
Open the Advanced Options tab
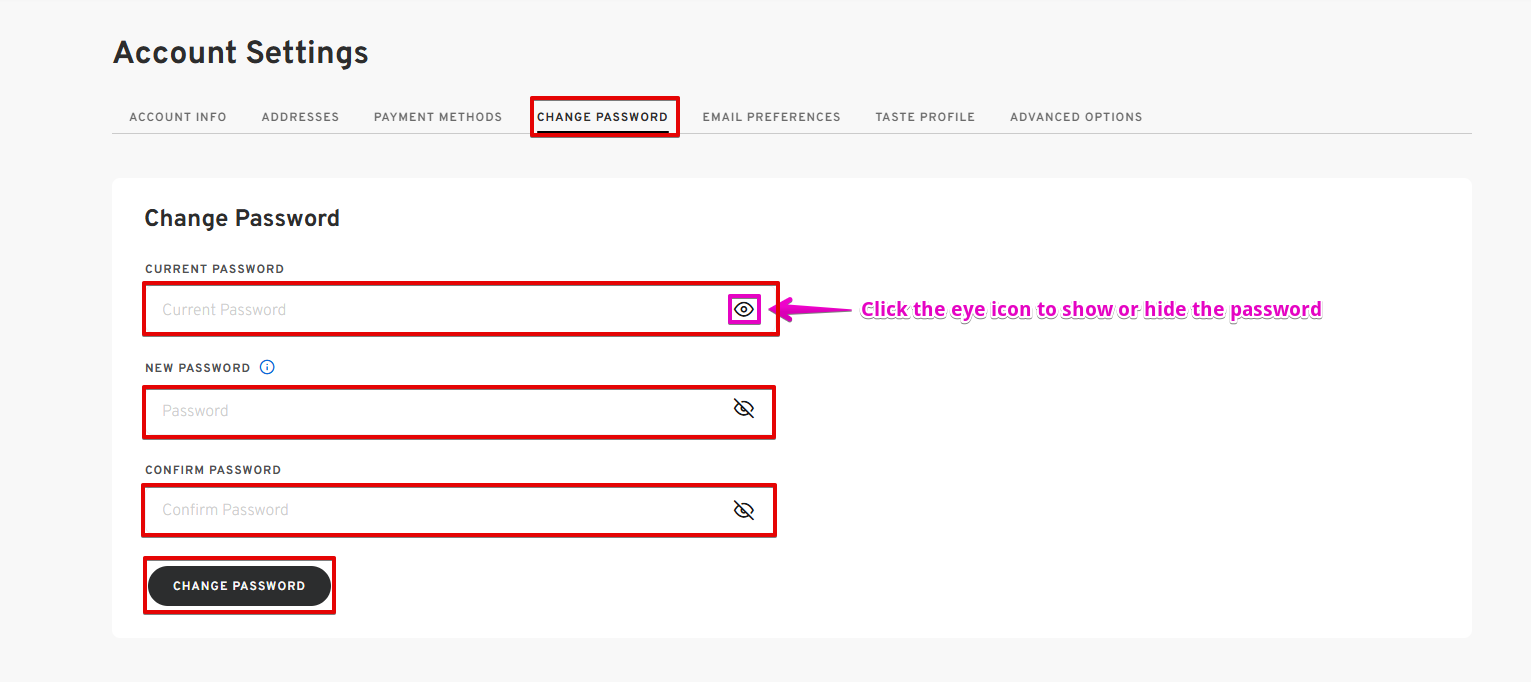[1076, 117]
